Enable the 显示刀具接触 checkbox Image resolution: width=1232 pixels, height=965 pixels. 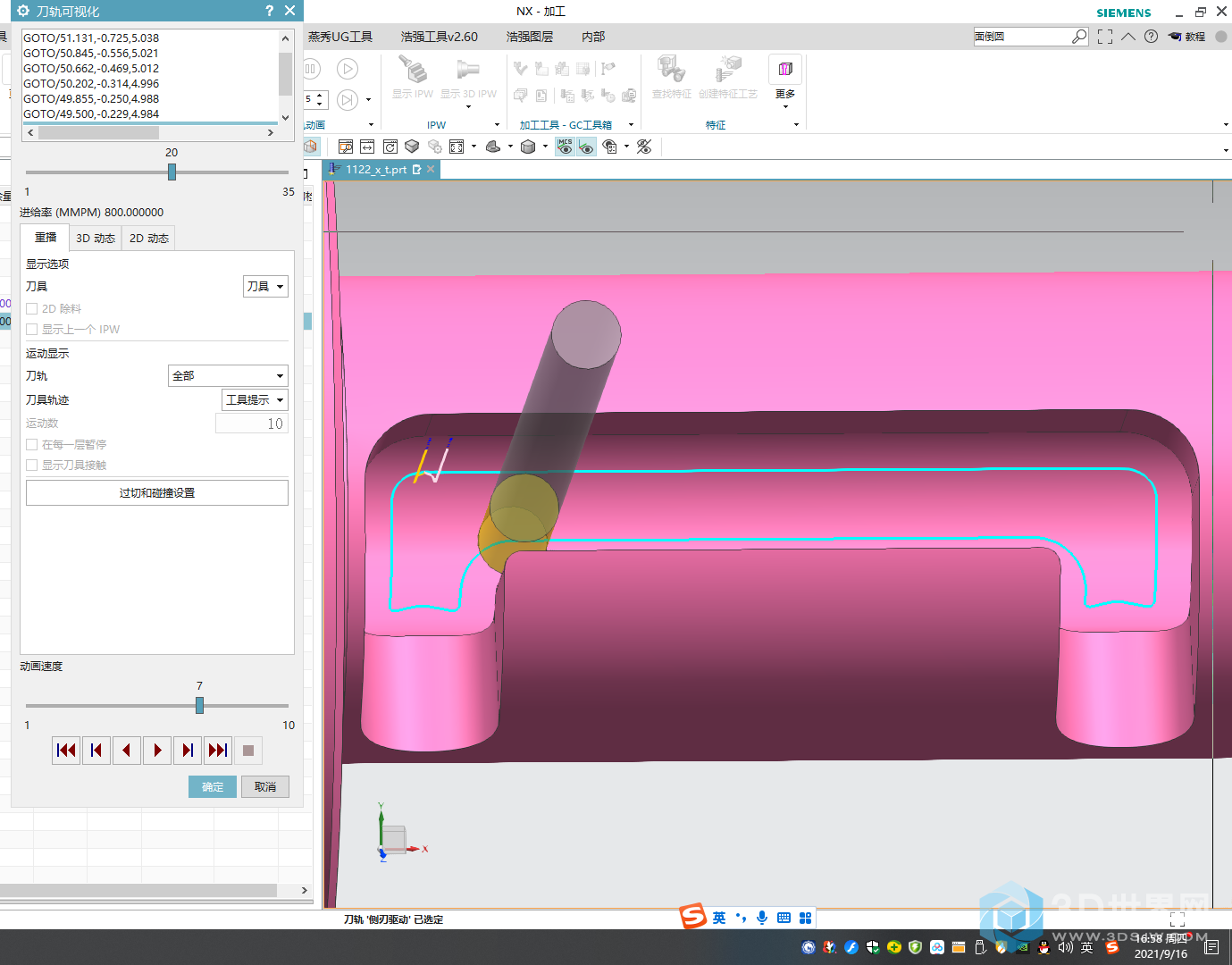31,465
